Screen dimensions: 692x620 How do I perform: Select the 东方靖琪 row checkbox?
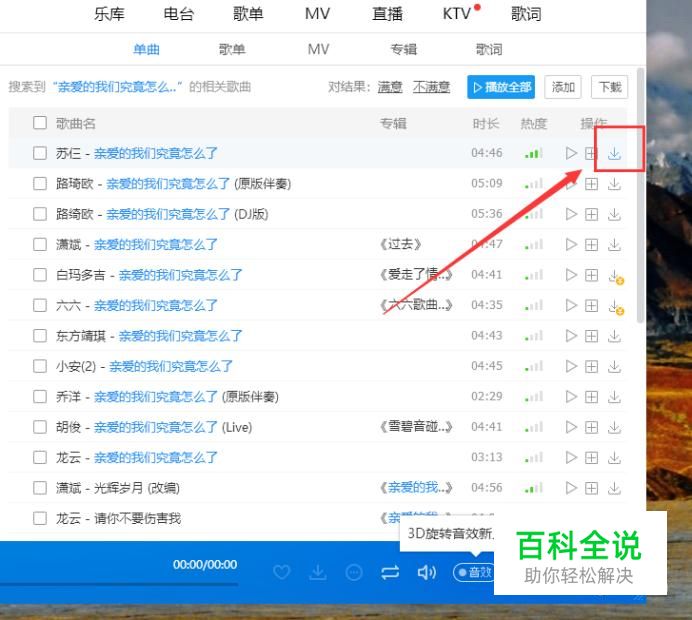tap(40, 336)
